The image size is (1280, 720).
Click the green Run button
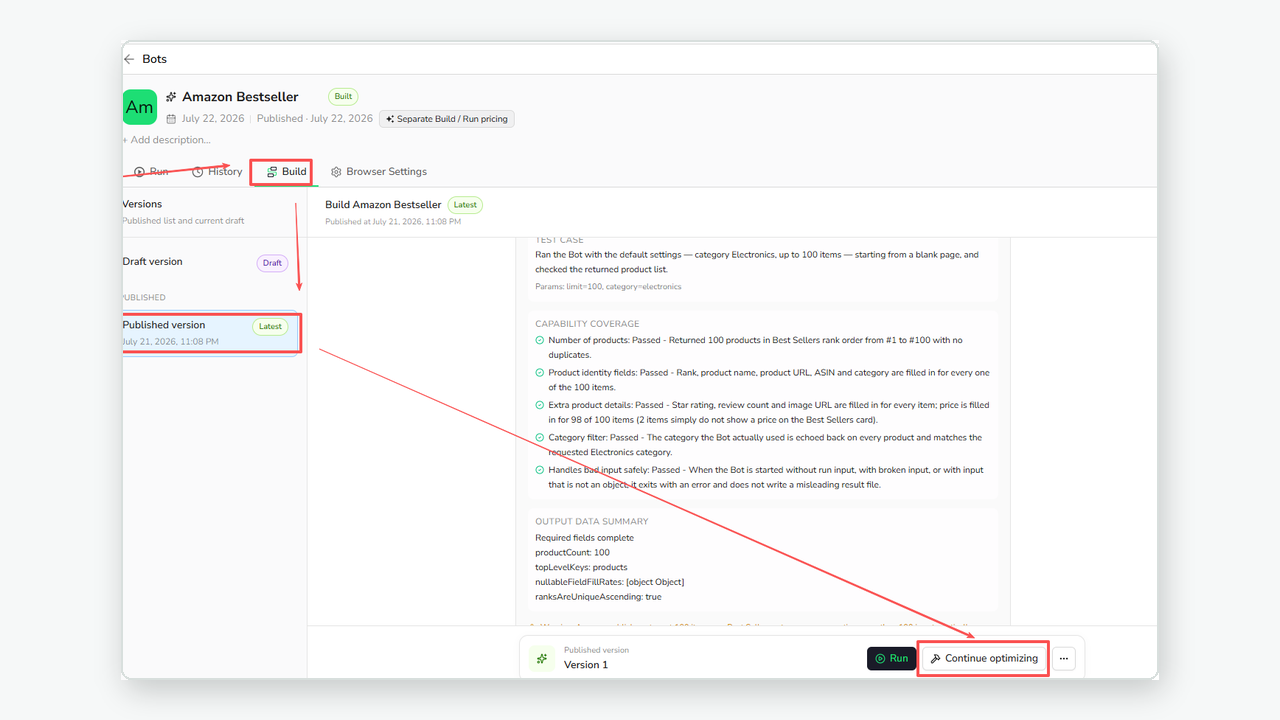click(892, 658)
